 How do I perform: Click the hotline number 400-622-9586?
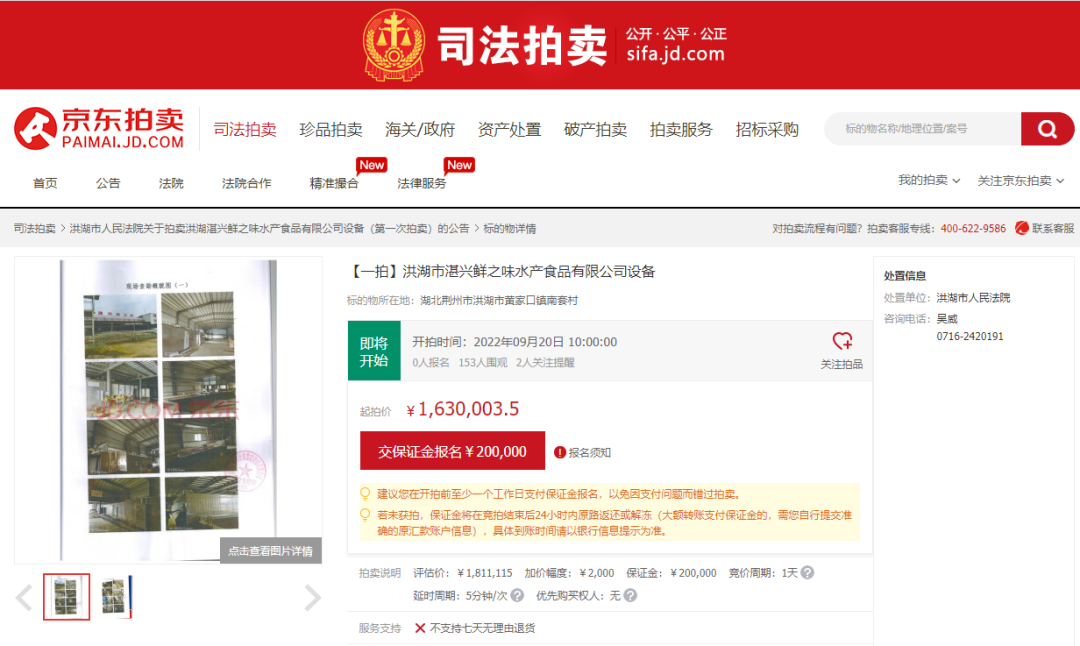tap(973, 228)
